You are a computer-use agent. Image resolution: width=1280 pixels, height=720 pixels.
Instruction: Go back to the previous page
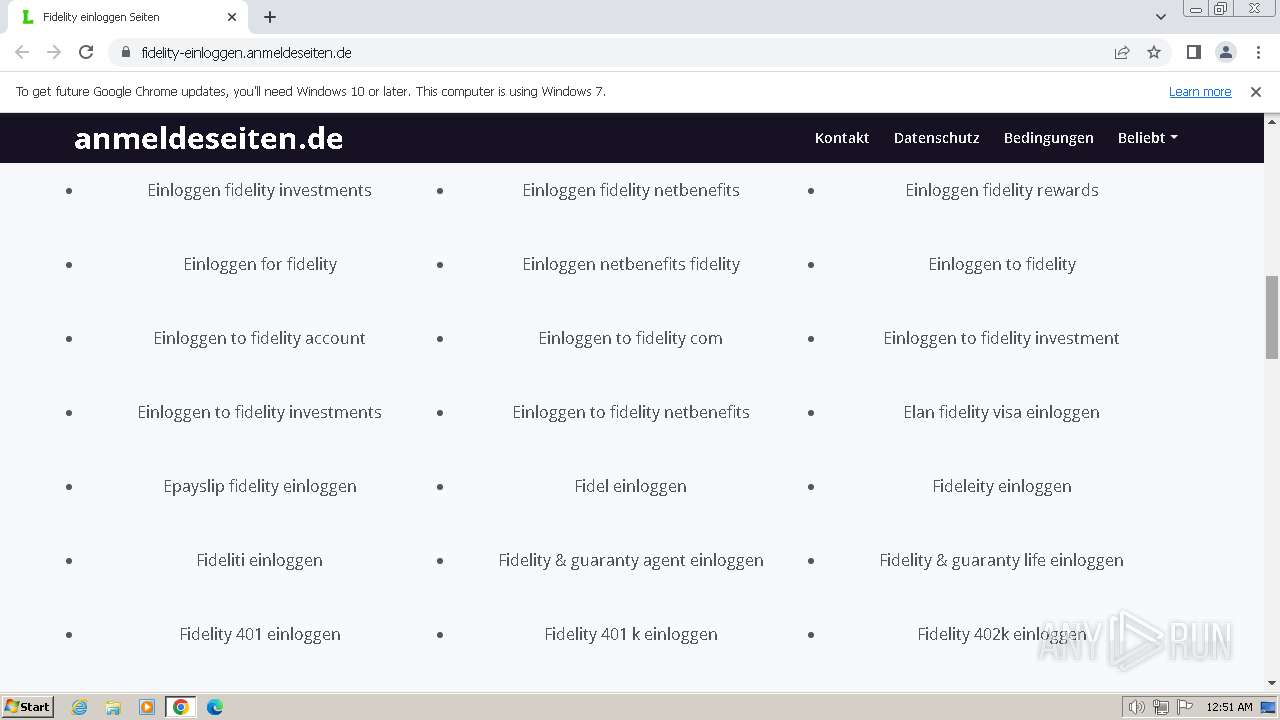tap(22, 52)
